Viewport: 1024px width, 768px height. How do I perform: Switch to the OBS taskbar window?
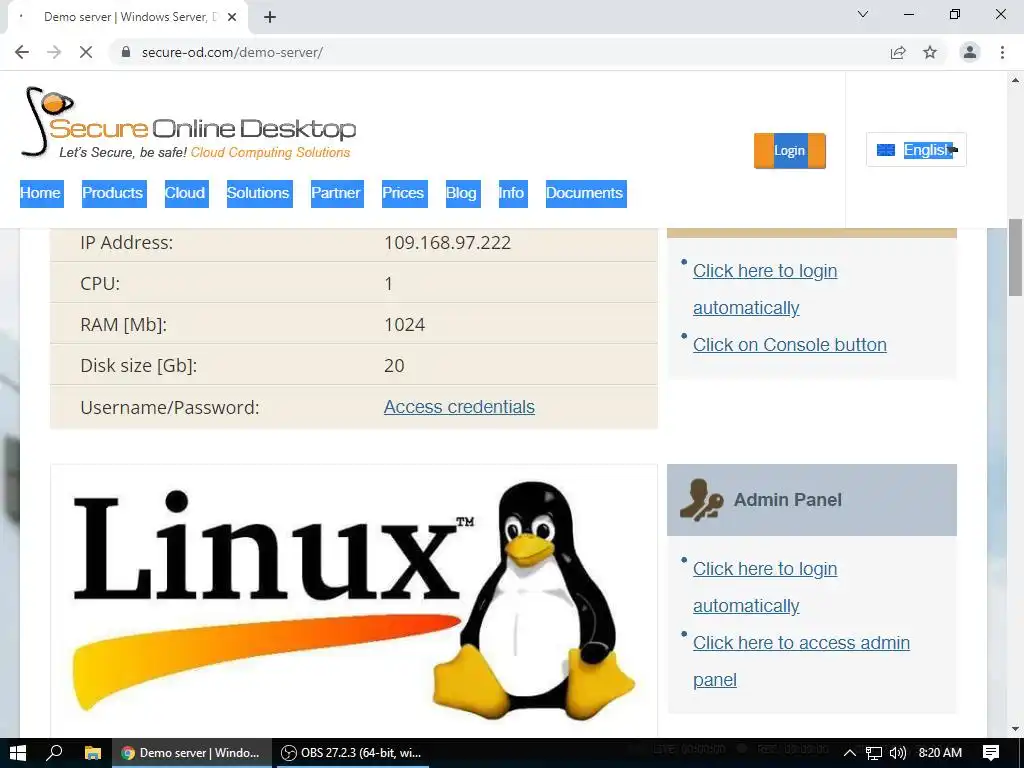click(x=351, y=753)
